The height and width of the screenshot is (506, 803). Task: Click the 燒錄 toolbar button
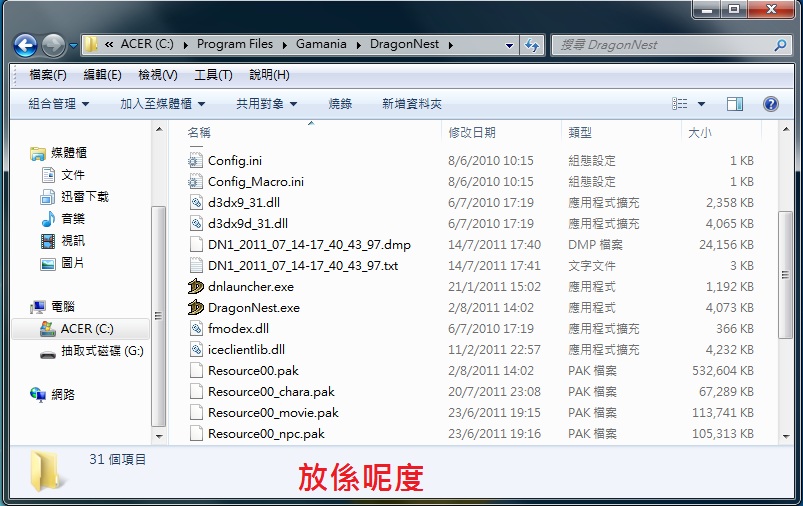click(340, 104)
